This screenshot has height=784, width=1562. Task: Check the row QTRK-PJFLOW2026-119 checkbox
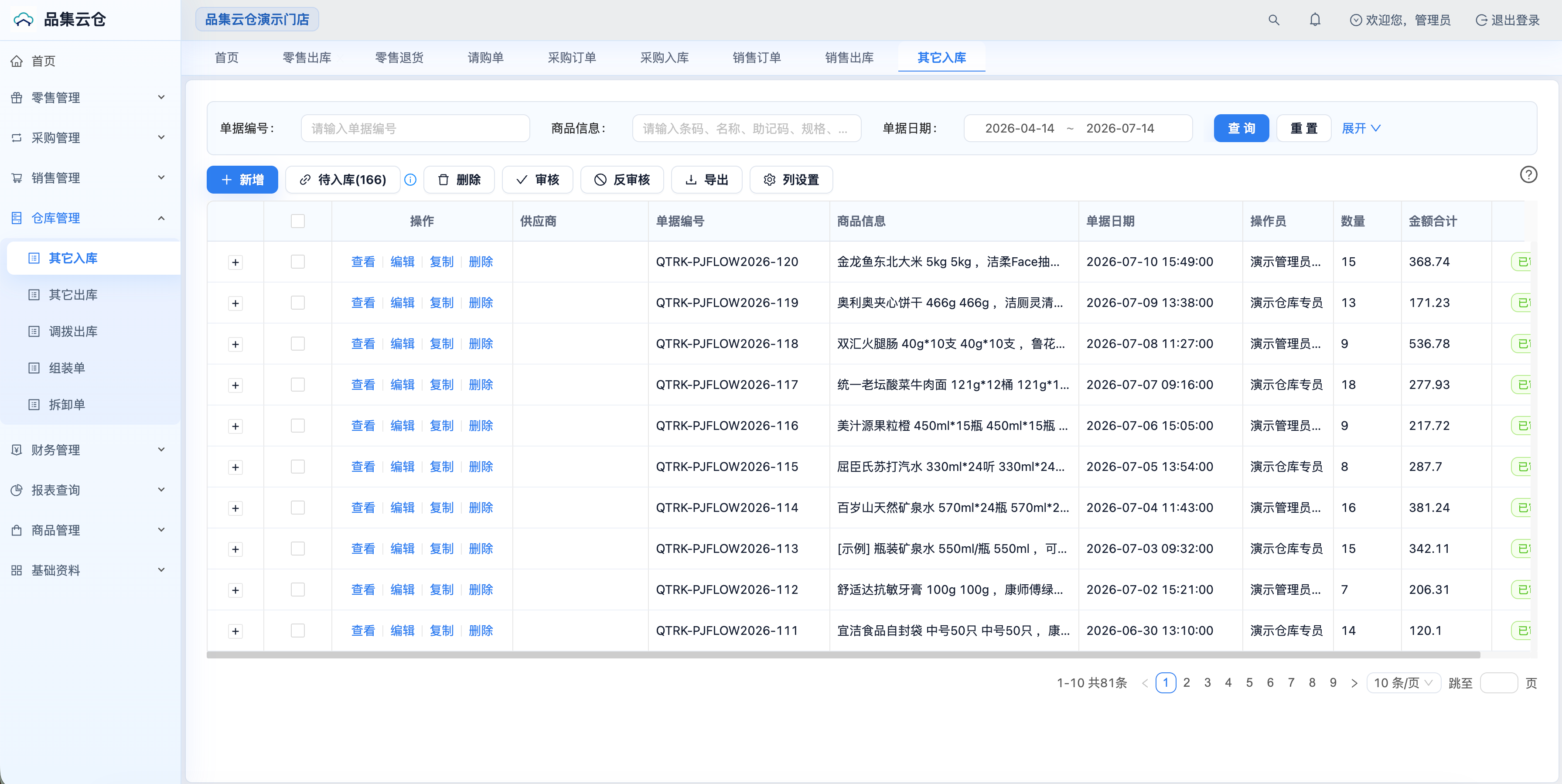(298, 303)
